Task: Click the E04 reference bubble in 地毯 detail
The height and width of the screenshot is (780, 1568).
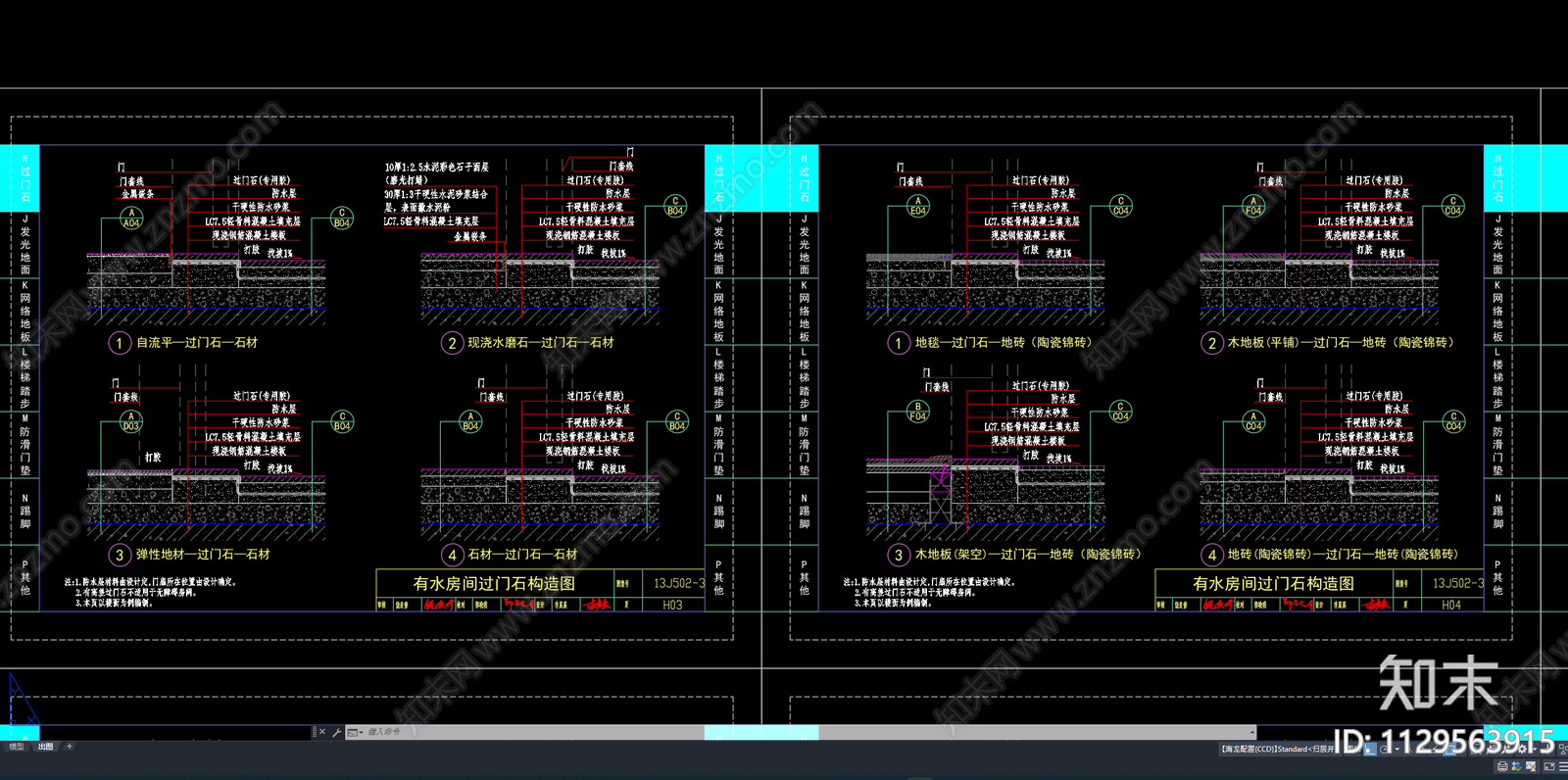Action: (x=918, y=207)
